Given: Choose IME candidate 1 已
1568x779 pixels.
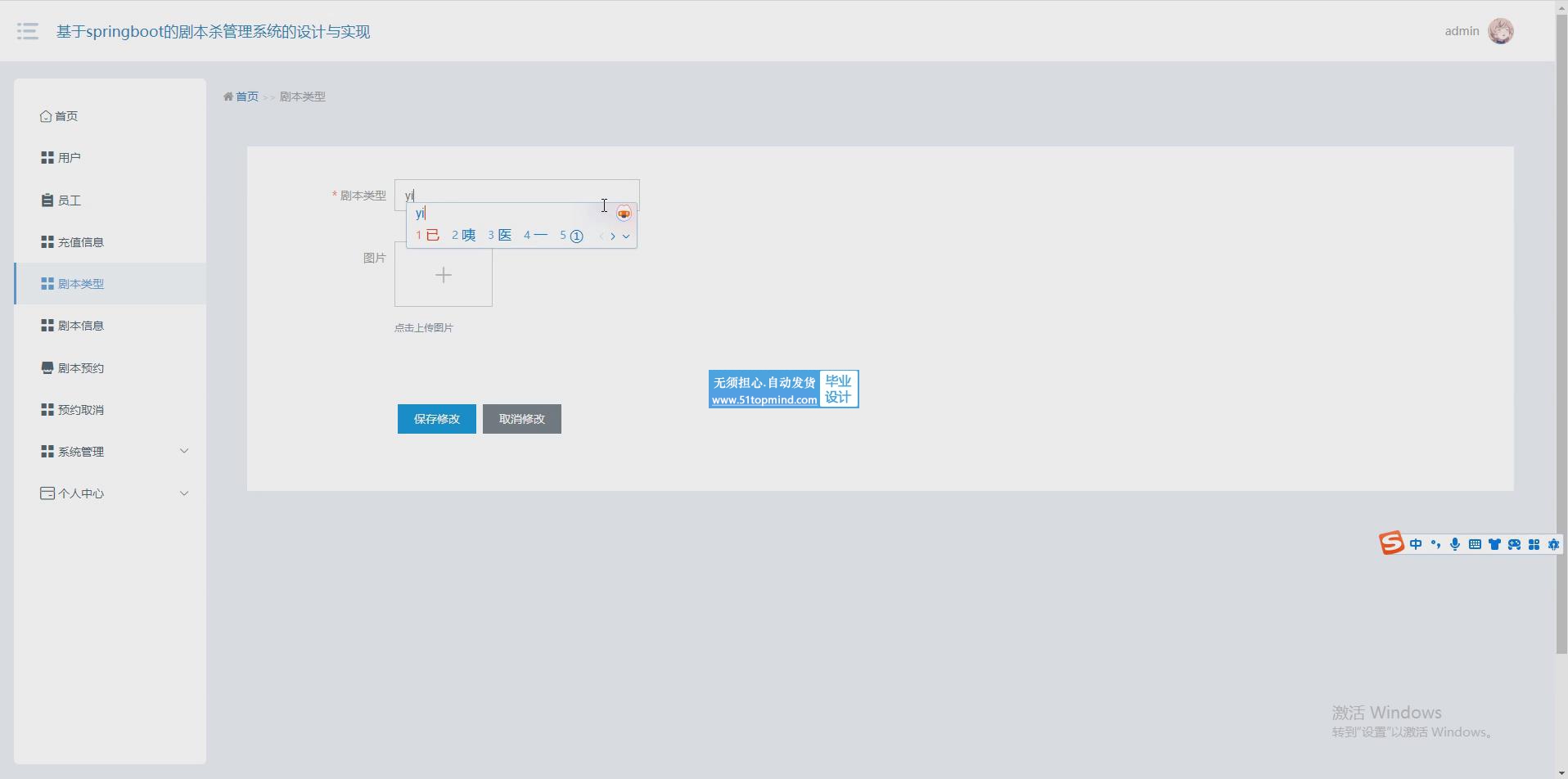Looking at the screenshot, I should tap(427, 236).
